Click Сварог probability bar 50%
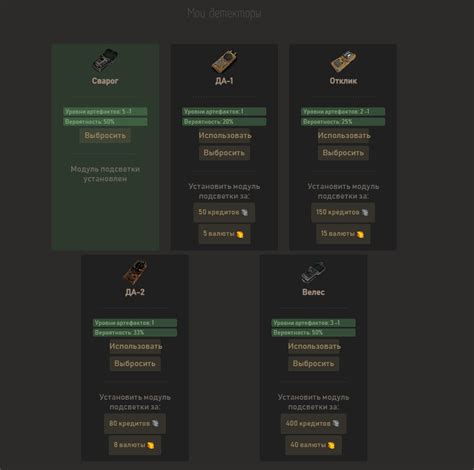Screen dimensions: 474x470 pyautogui.click(x=105, y=122)
